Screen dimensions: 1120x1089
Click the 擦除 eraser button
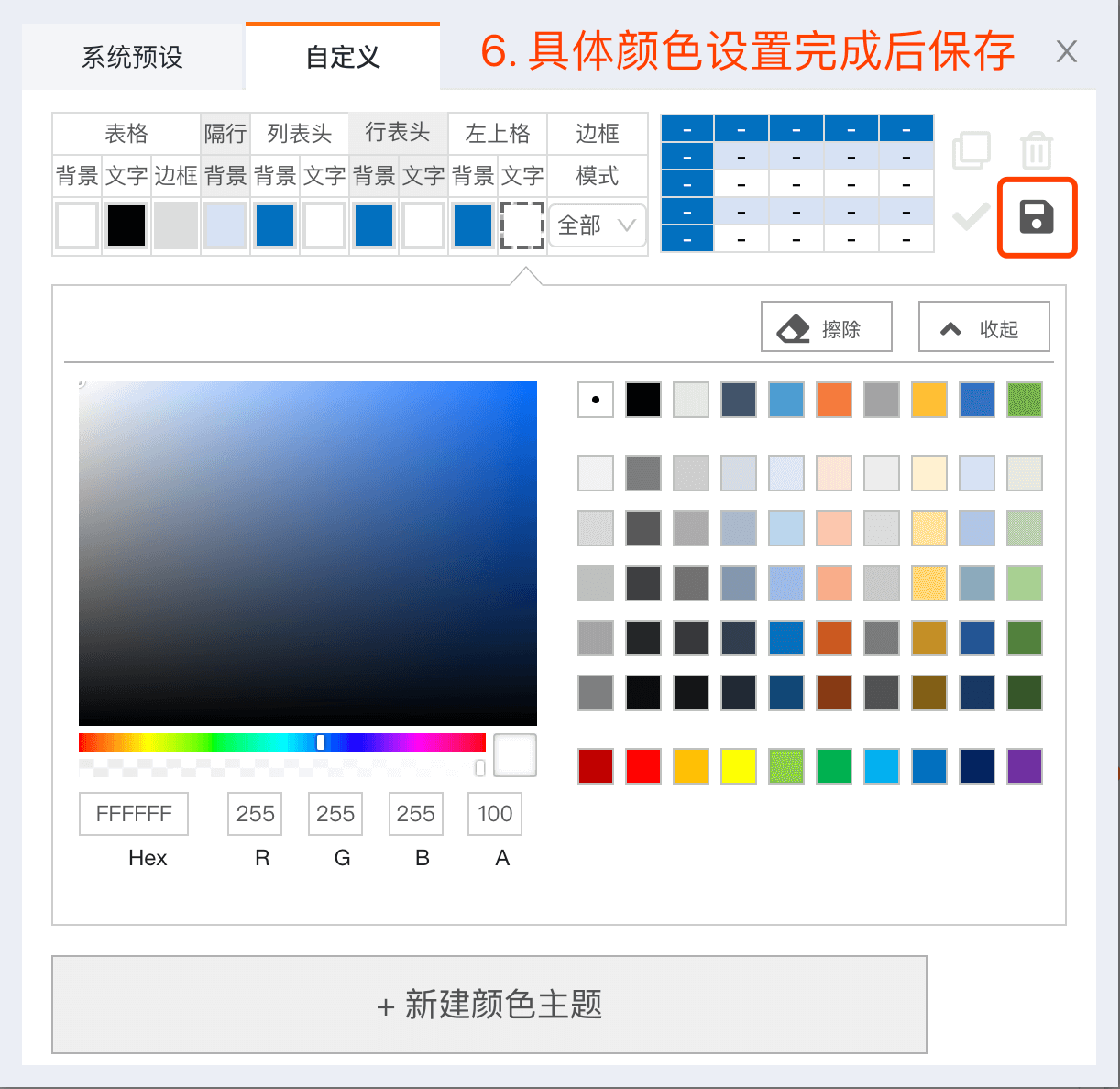[x=827, y=327]
